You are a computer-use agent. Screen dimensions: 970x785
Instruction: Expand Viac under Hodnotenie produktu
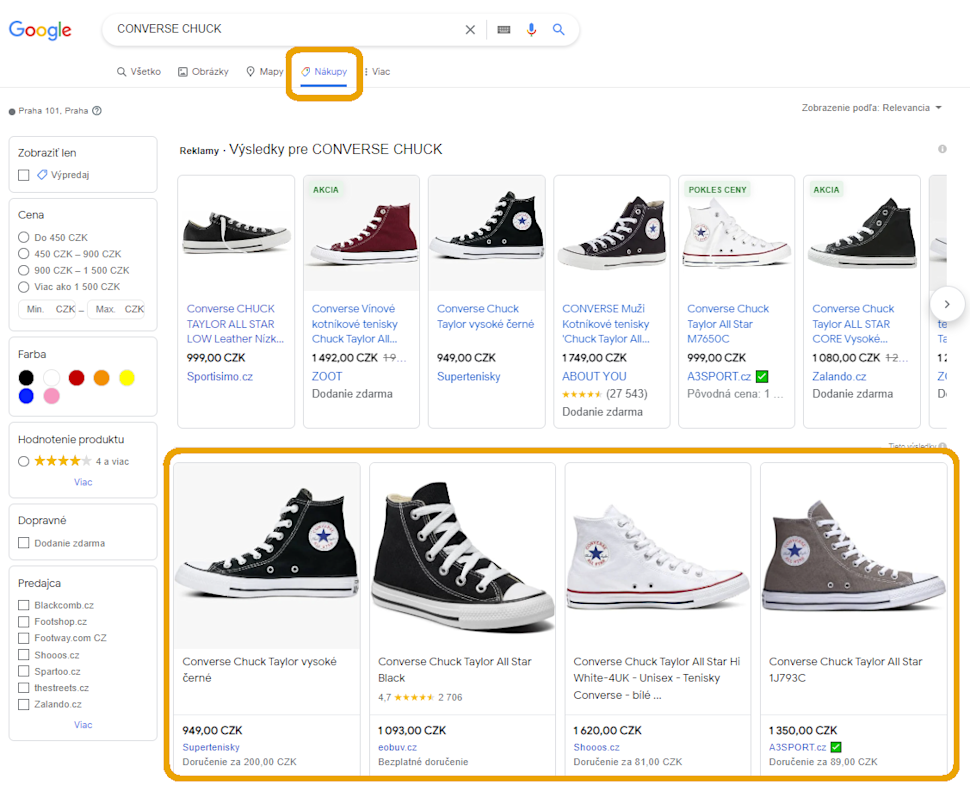coord(83,482)
